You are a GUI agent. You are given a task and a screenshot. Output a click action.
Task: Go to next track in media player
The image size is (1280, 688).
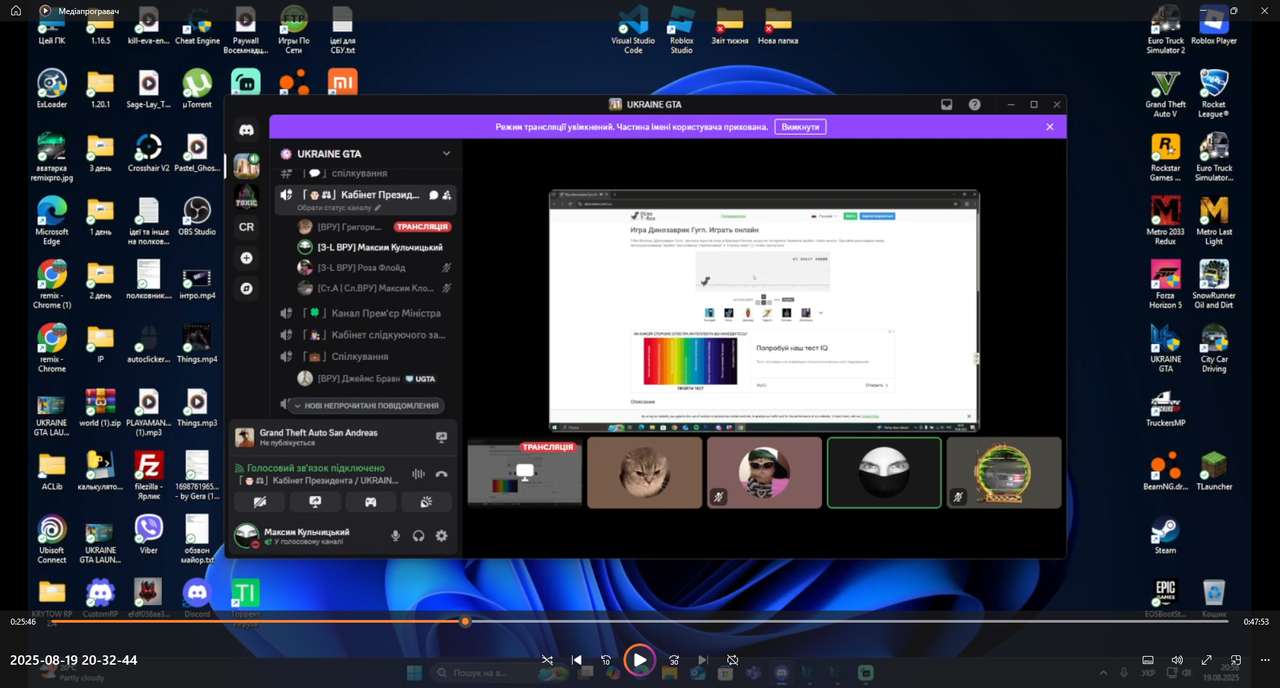[x=703, y=660]
